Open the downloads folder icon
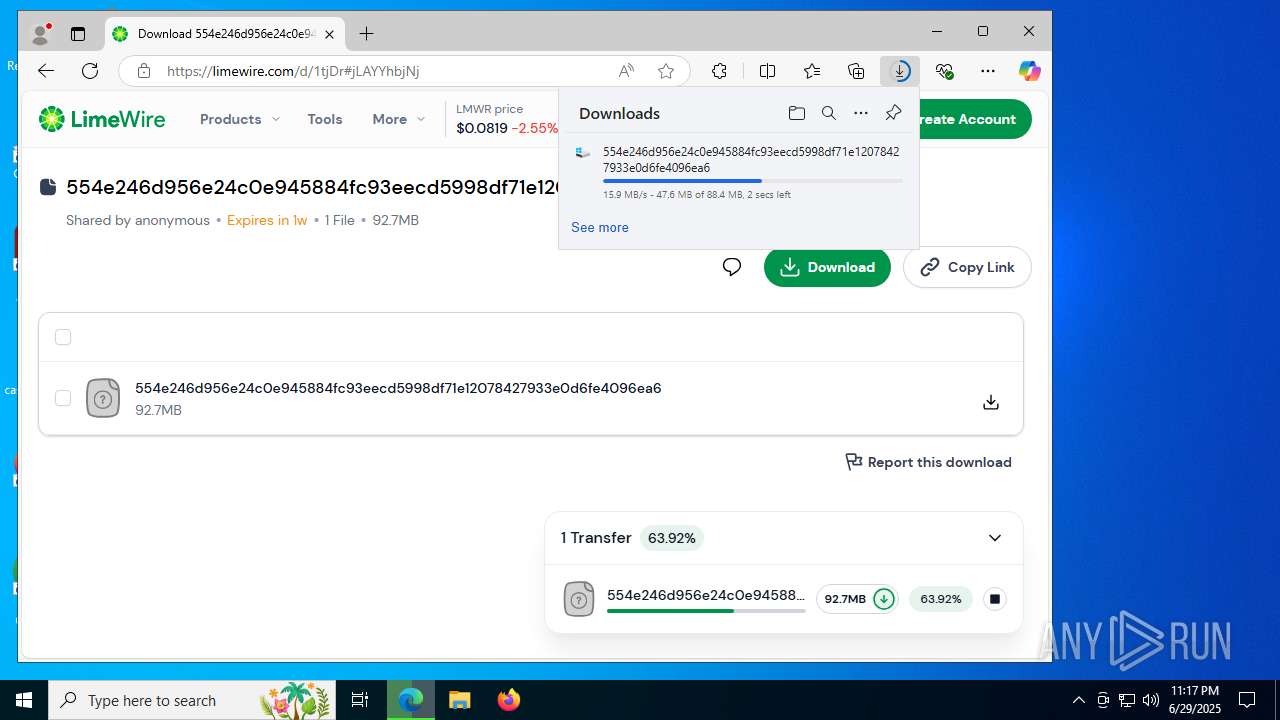This screenshot has height=720, width=1280. coord(797,113)
